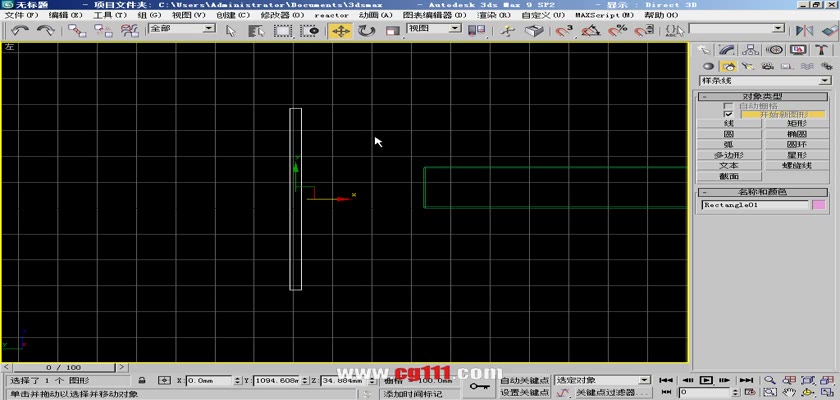Screen dimensions: 840x400
Task: Toggle the 3D Snaps magnet icon
Action: click(x=563, y=31)
